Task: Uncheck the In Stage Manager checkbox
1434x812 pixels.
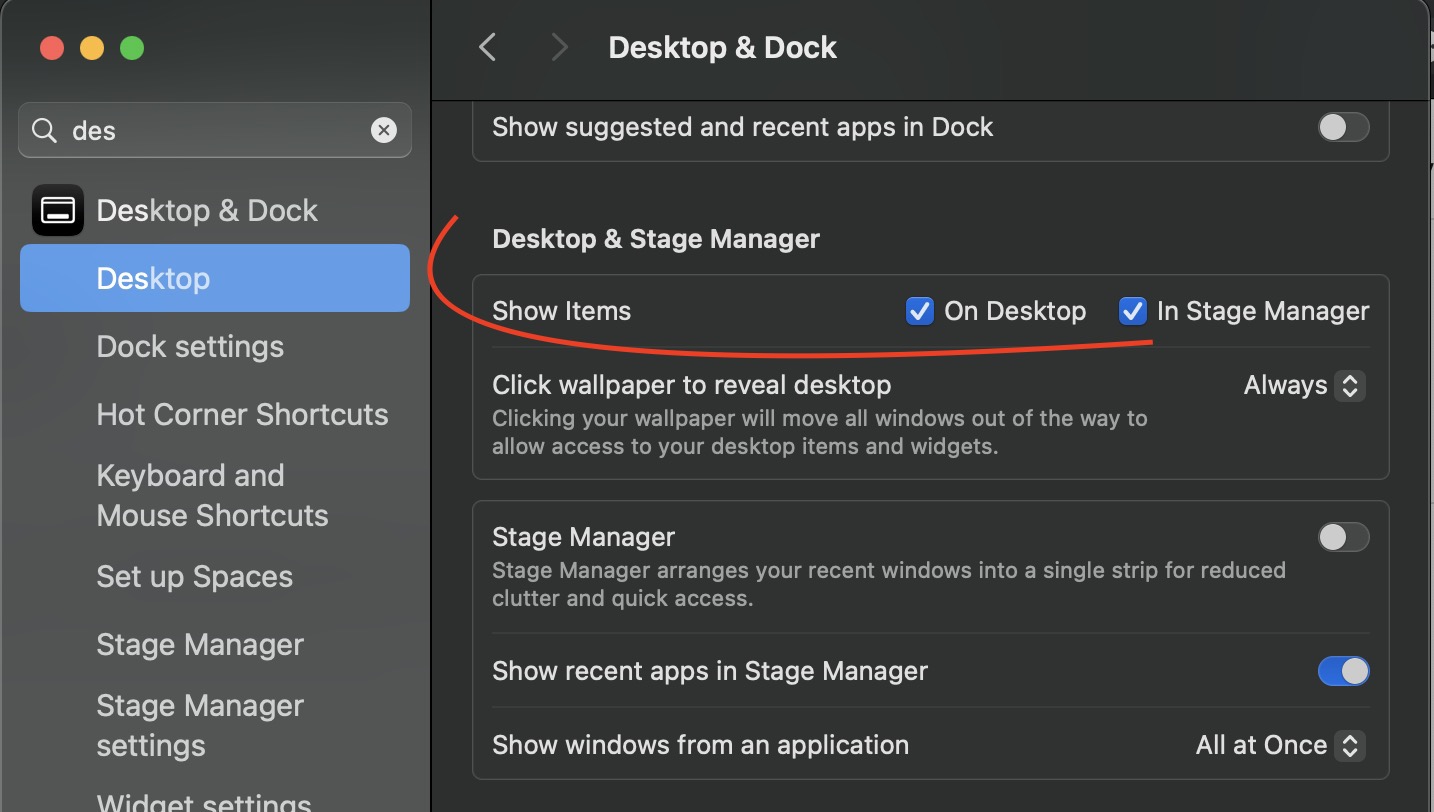Action: tap(1132, 311)
